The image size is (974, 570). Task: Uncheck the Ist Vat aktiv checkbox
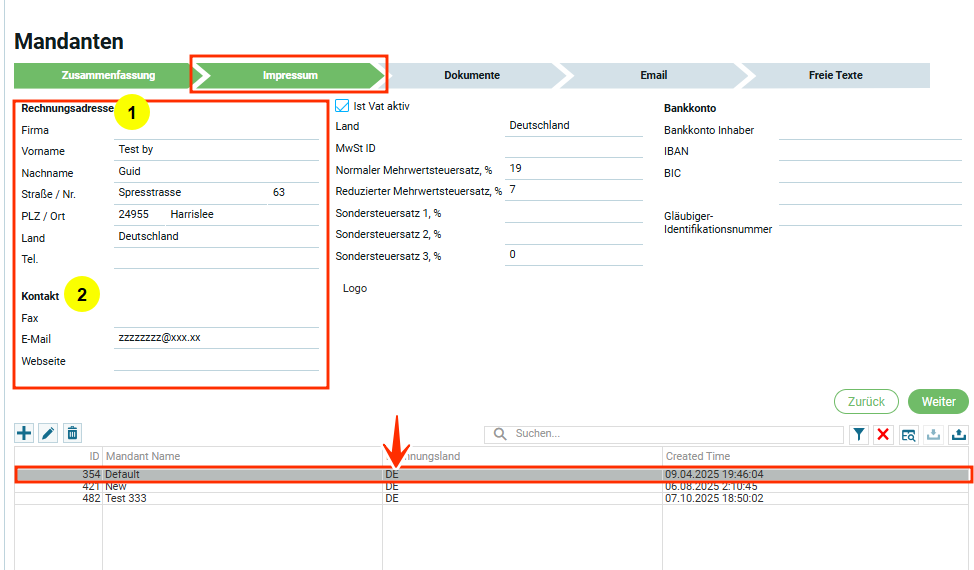pyautogui.click(x=343, y=106)
